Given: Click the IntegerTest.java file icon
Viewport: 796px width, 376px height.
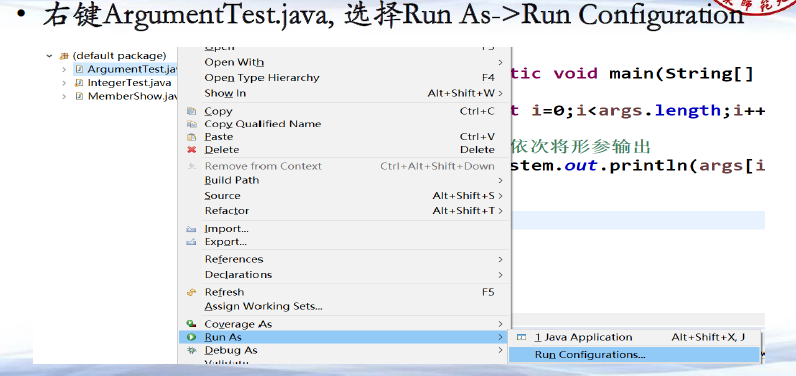Looking at the screenshot, I should coord(79,83).
